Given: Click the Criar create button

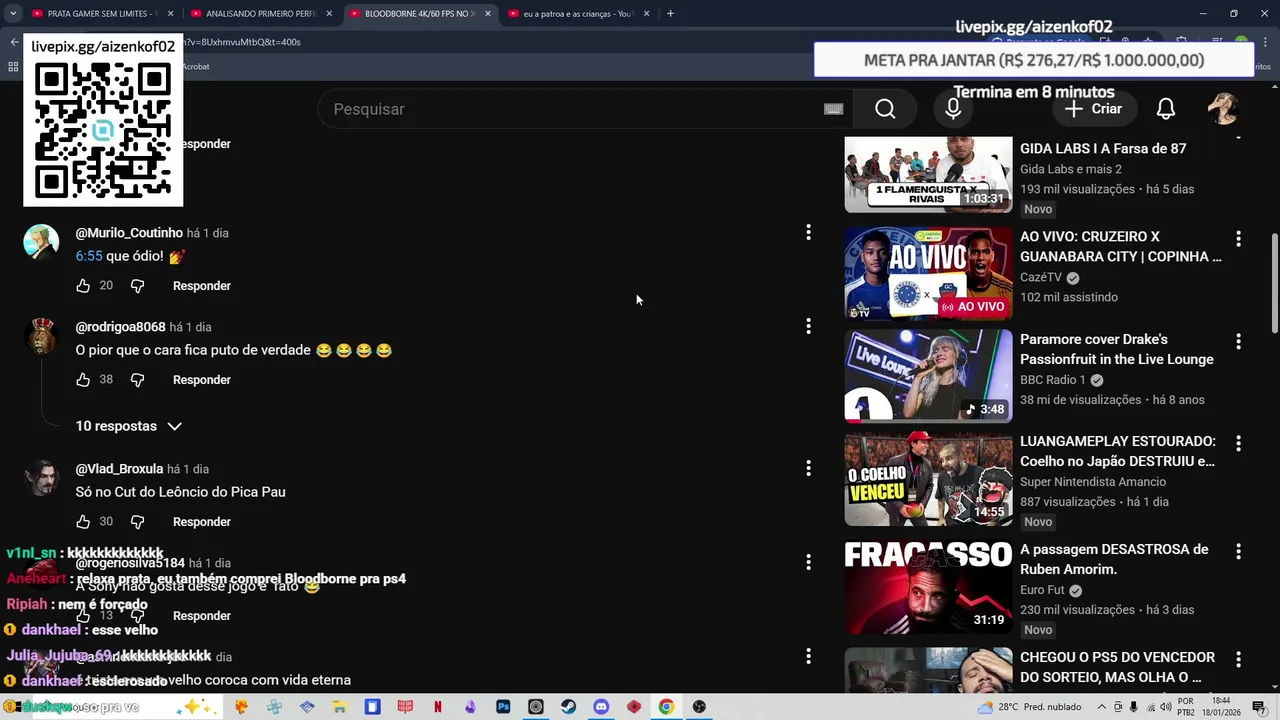Looking at the screenshot, I should click(x=1093, y=109).
